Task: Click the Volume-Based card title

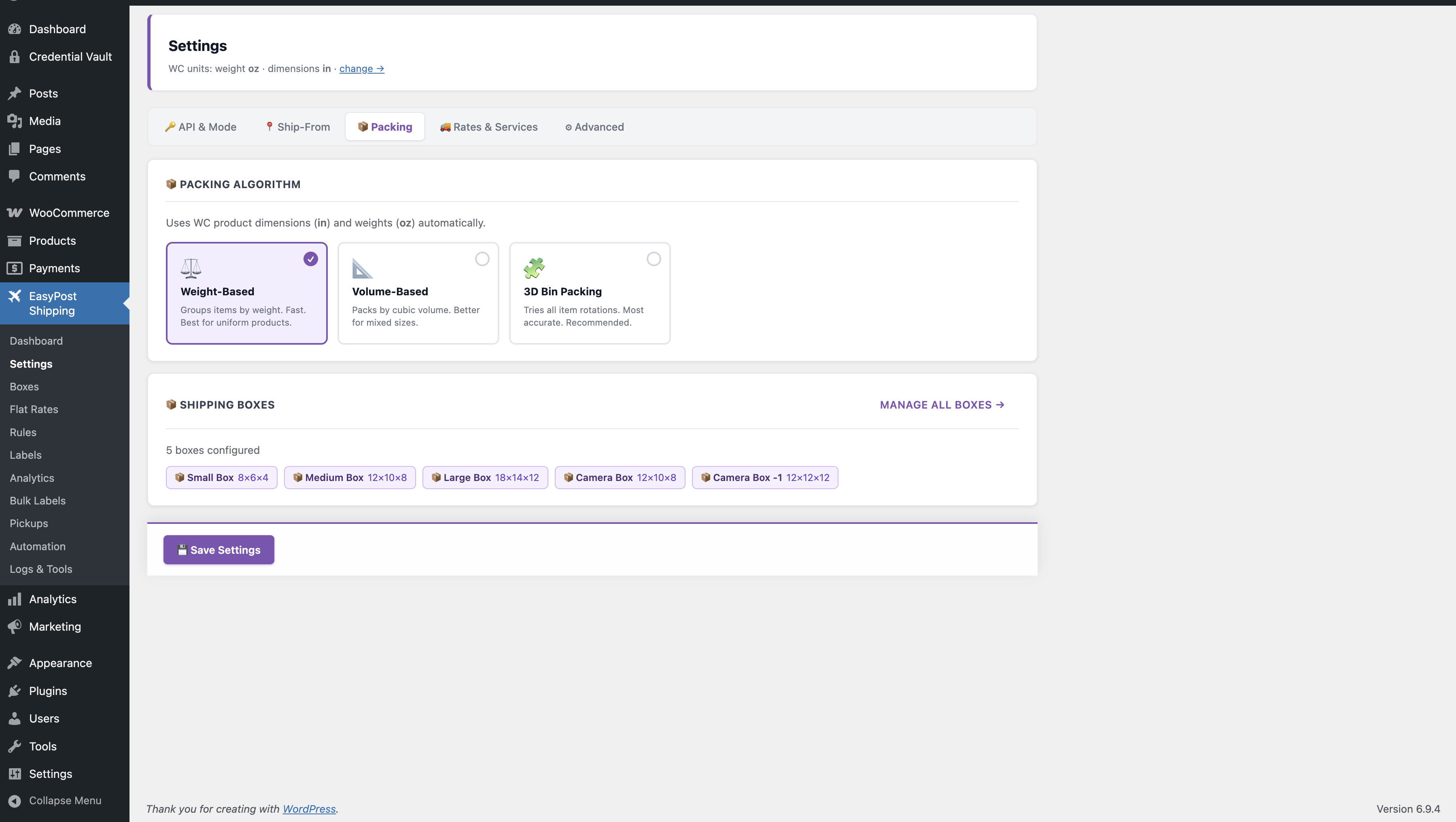Action: pyautogui.click(x=390, y=292)
